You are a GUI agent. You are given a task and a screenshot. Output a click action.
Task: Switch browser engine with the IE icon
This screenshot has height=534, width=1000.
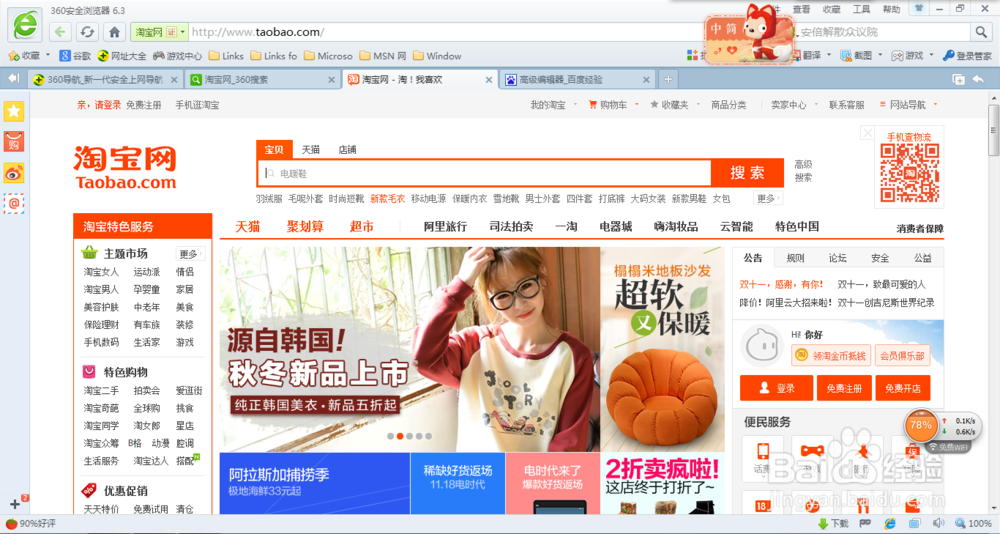coord(890,524)
